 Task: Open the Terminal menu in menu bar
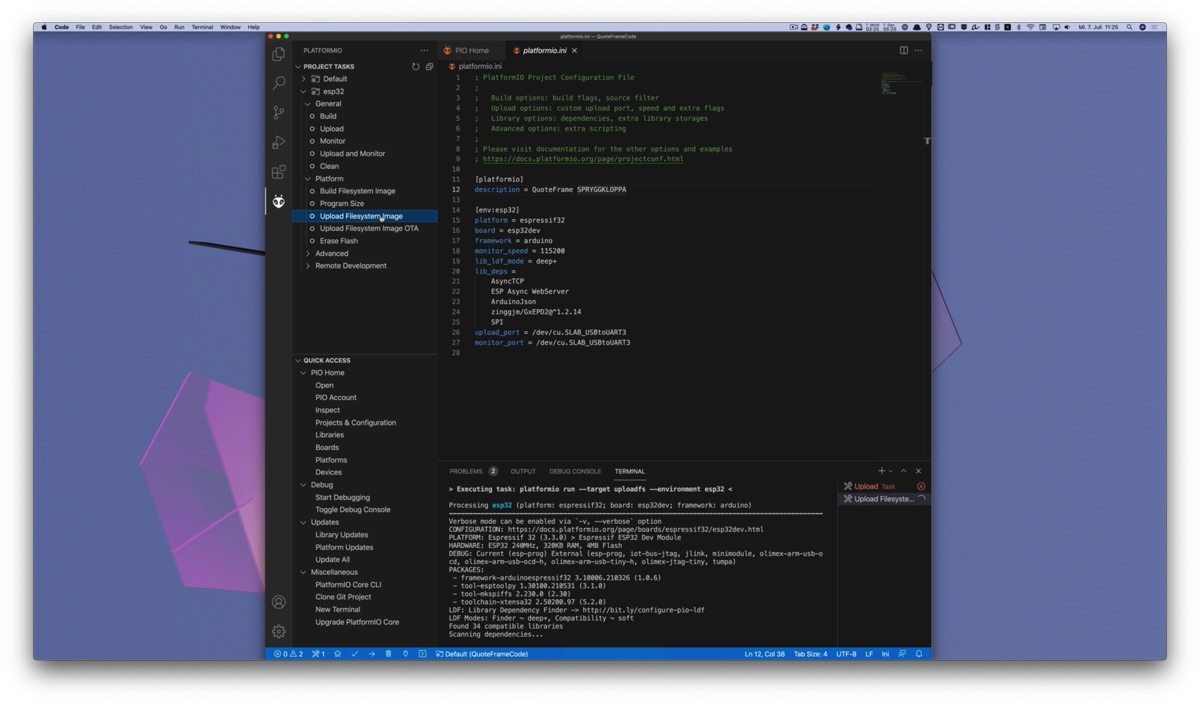coord(202,27)
